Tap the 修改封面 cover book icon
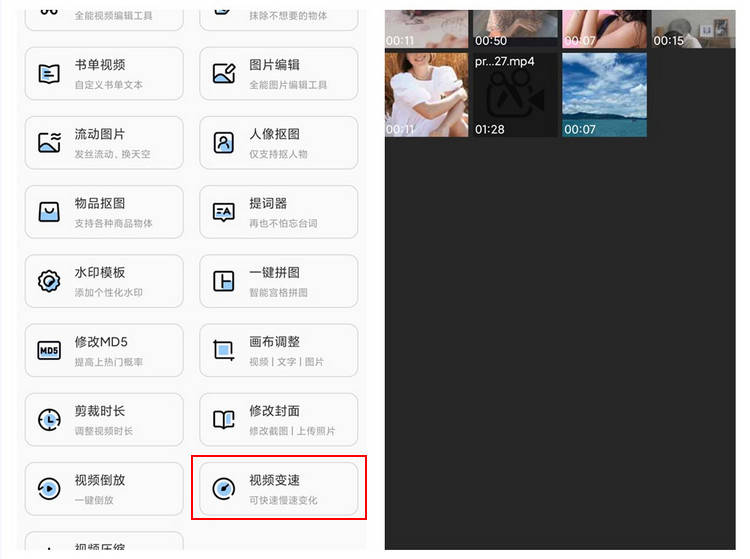This screenshot has width=750, height=559. [x=224, y=419]
